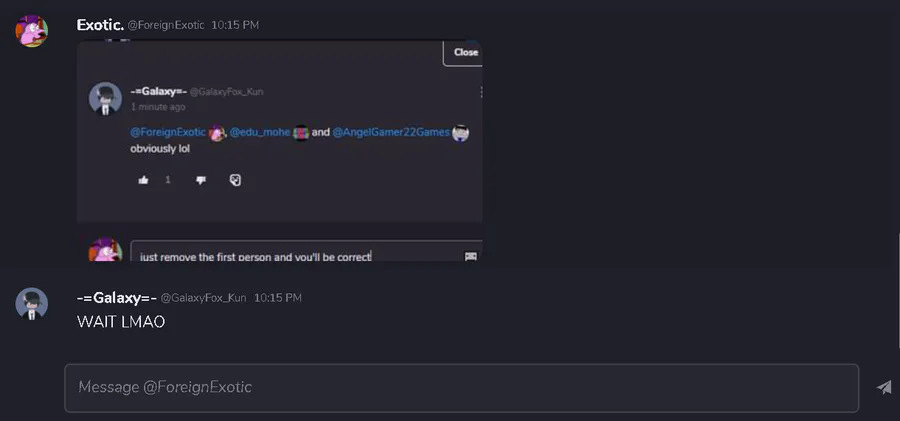
Task: Open -=Galaxy=- avatar beside WAIT LMAO
Action: click(x=32, y=304)
